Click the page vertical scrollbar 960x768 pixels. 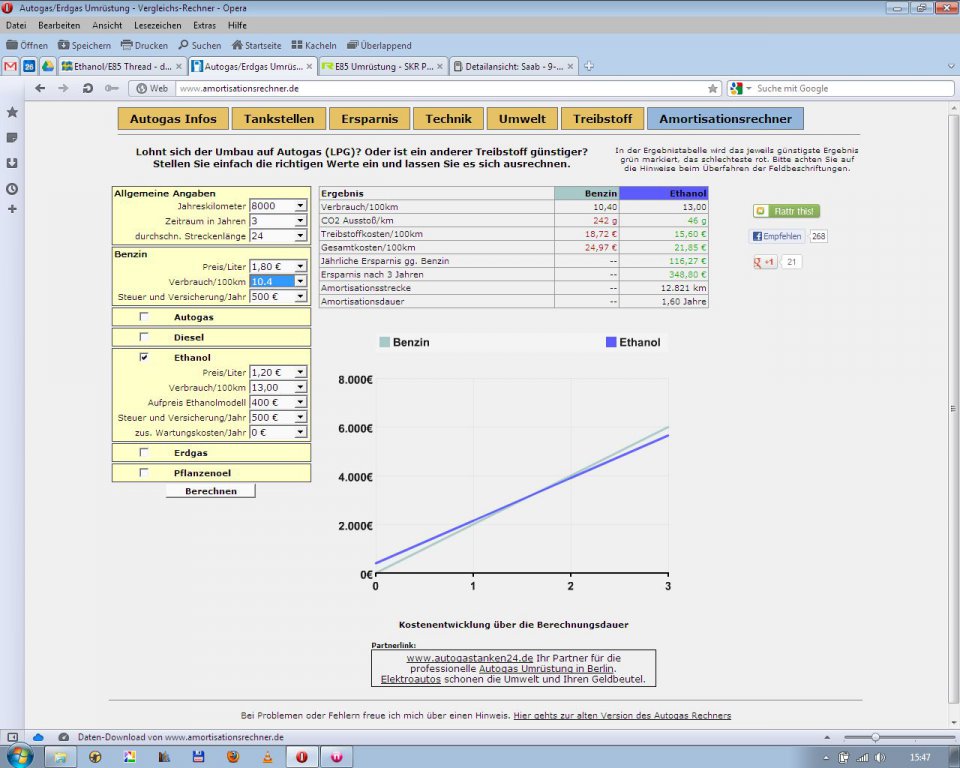pos(953,408)
